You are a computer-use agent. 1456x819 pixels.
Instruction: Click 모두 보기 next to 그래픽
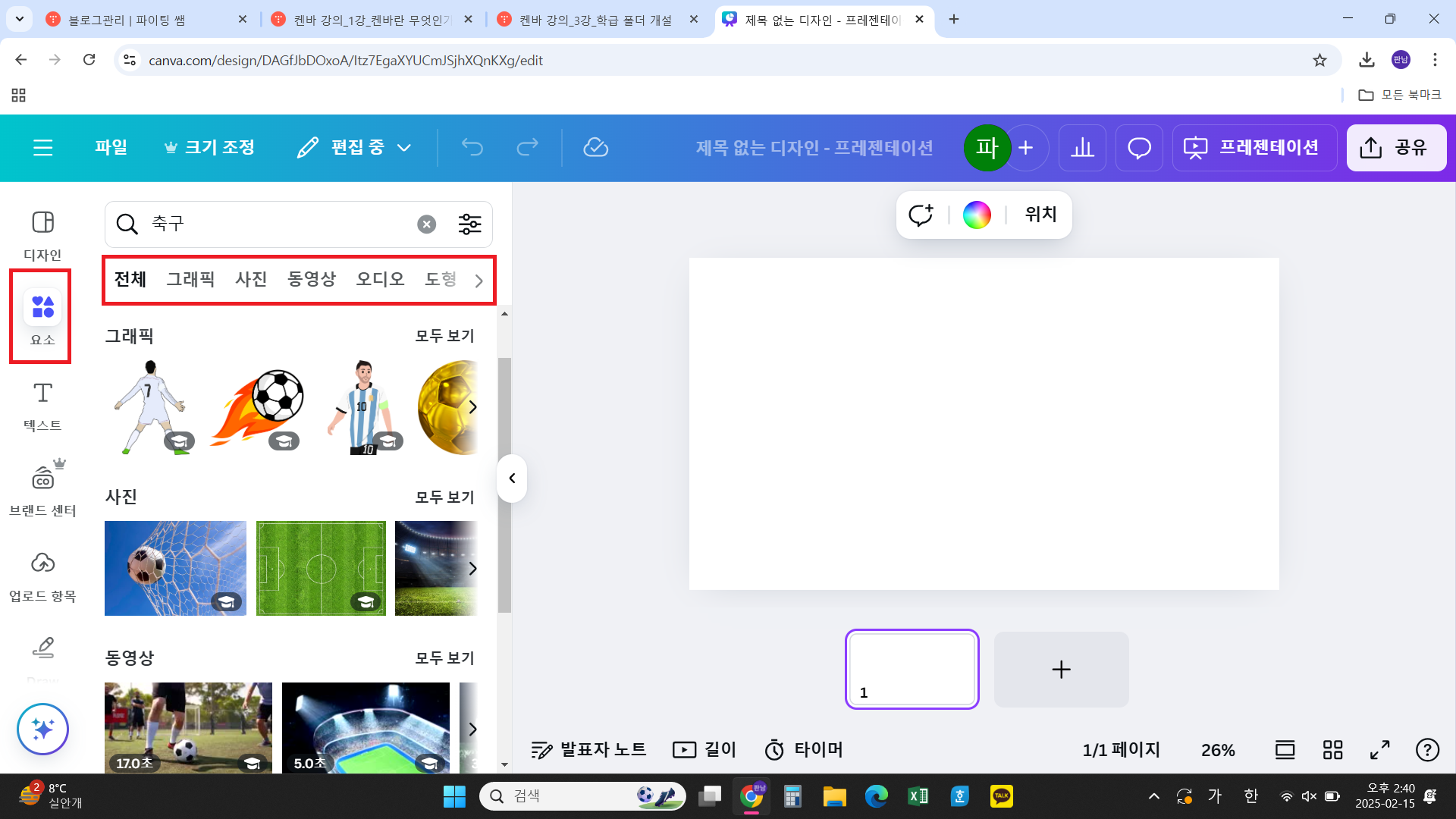point(444,335)
